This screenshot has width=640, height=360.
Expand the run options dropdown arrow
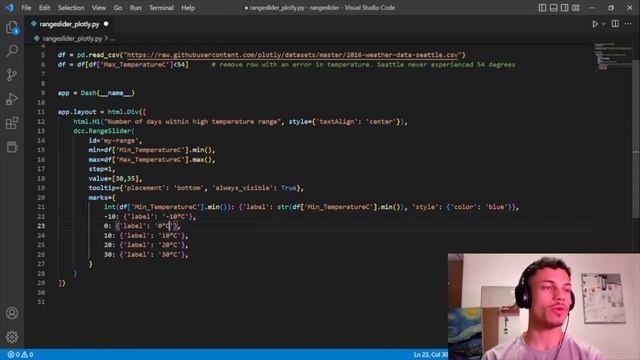(x=604, y=24)
